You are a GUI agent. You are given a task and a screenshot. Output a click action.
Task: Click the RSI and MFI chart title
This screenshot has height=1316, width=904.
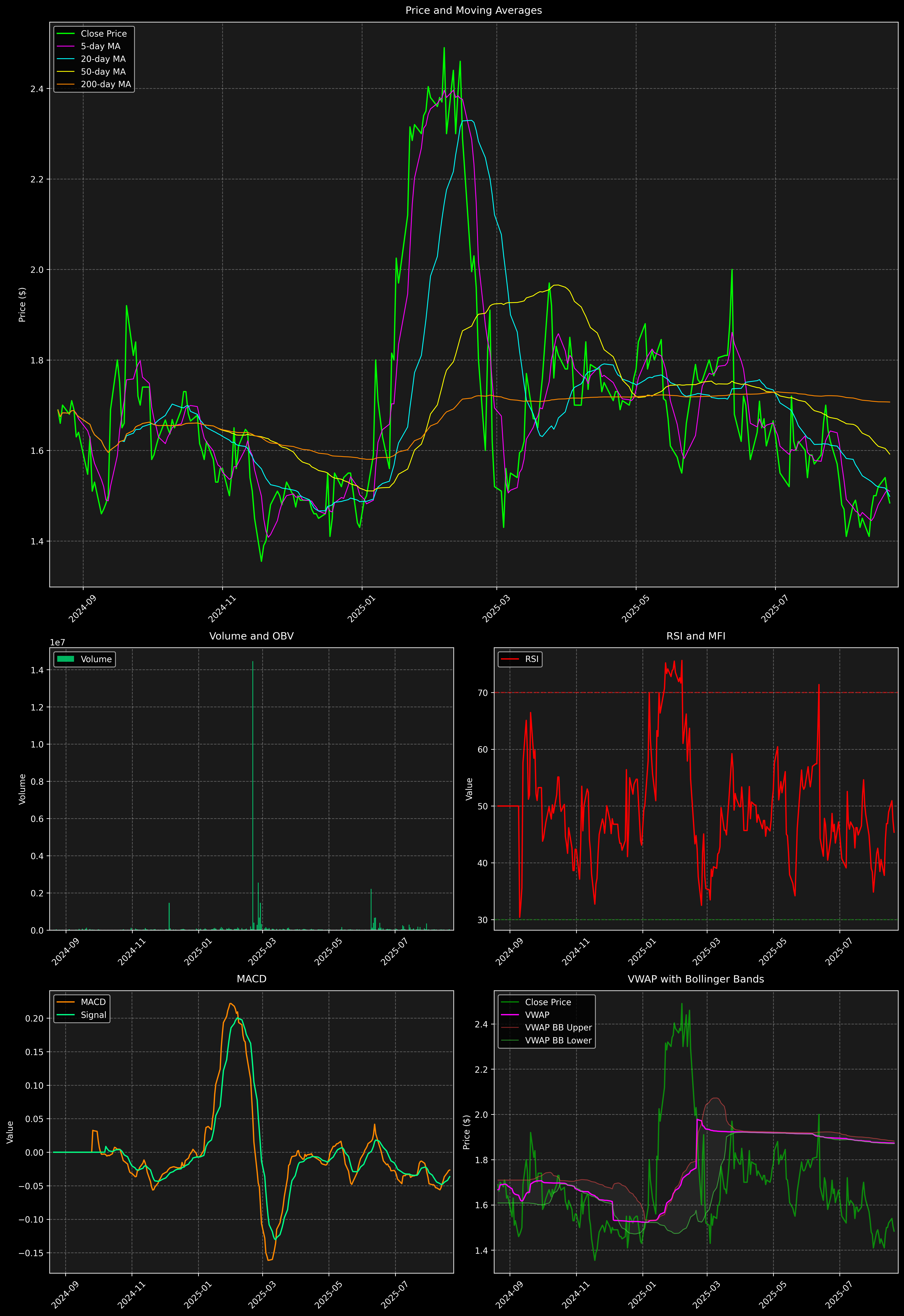click(695, 636)
